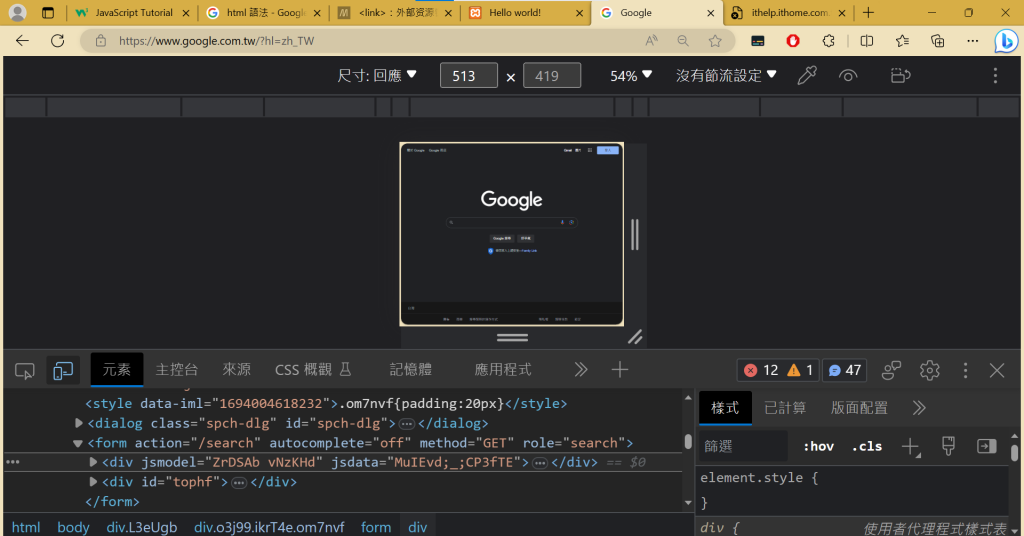
Task: Reload the page with the refresh icon
Action: (57, 40)
